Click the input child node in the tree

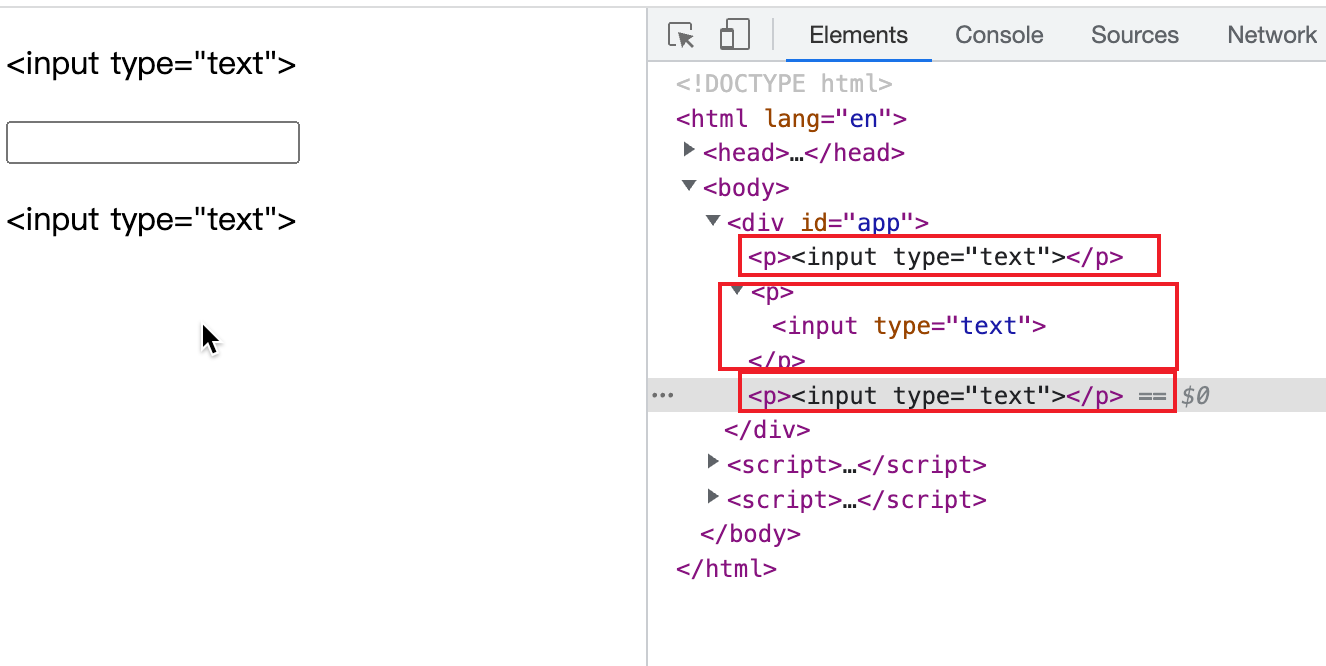[x=908, y=326]
